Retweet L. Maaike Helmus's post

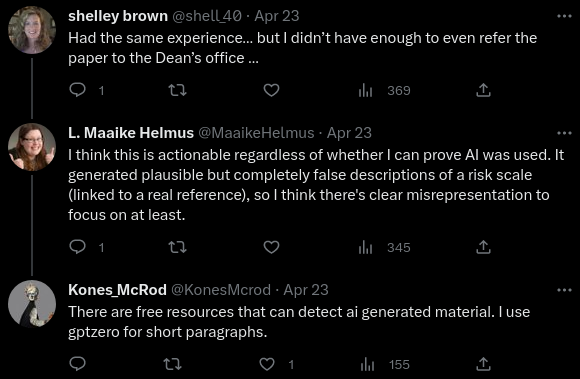pyautogui.click(x=178, y=247)
